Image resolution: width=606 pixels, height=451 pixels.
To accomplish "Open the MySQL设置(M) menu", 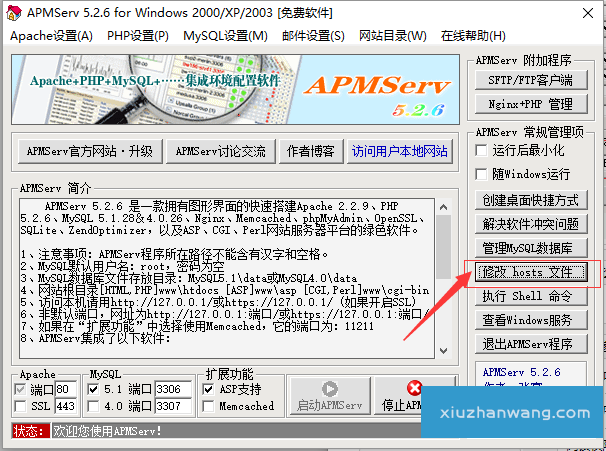I will (225, 36).
